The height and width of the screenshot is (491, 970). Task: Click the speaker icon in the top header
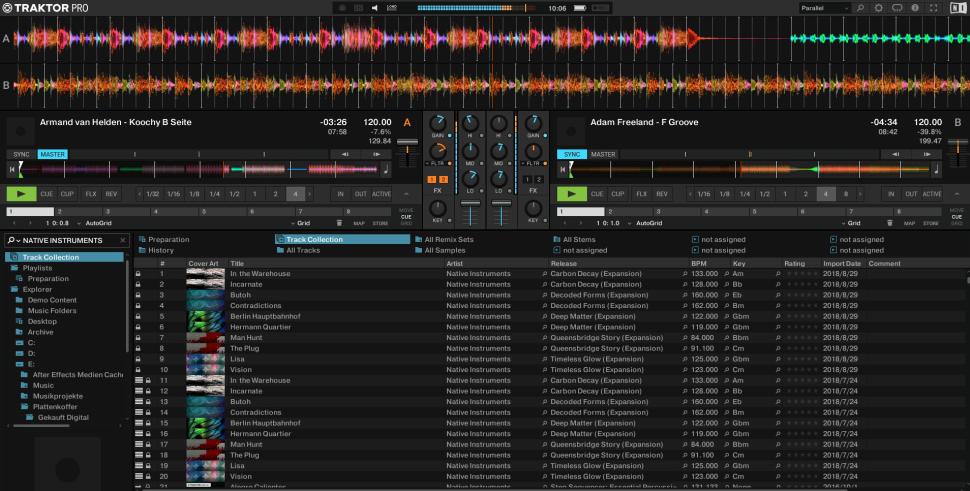click(x=376, y=8)
